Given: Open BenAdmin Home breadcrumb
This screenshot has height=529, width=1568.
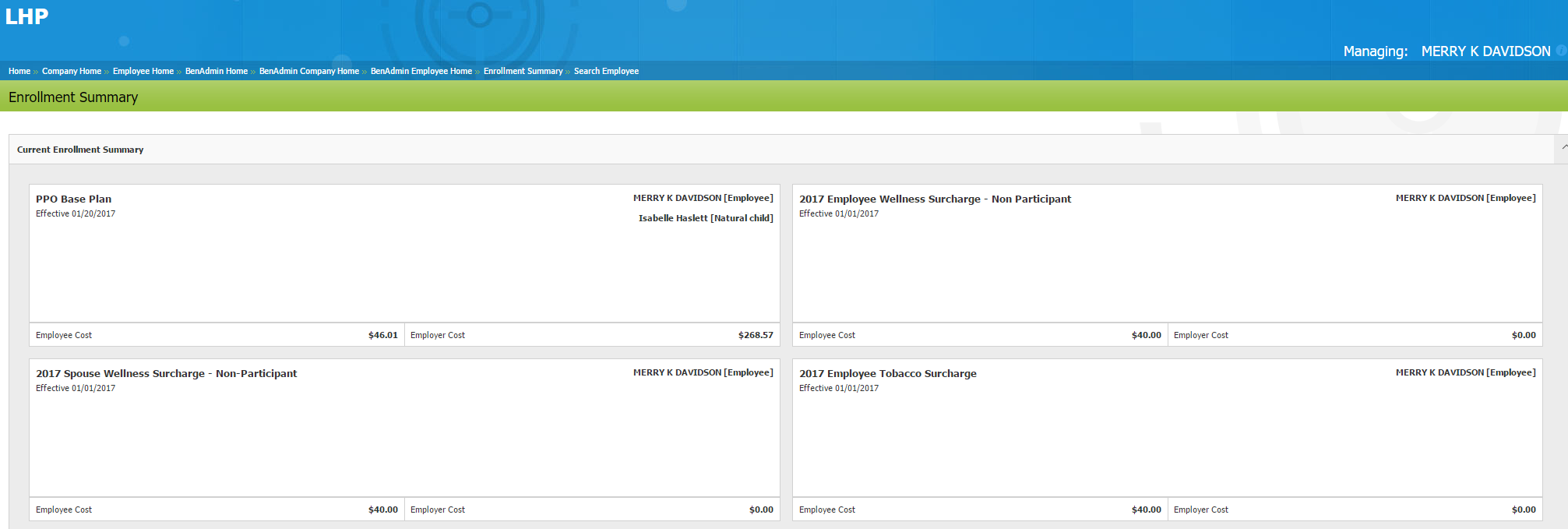Looking at the screenshot, I should point(217,71).
